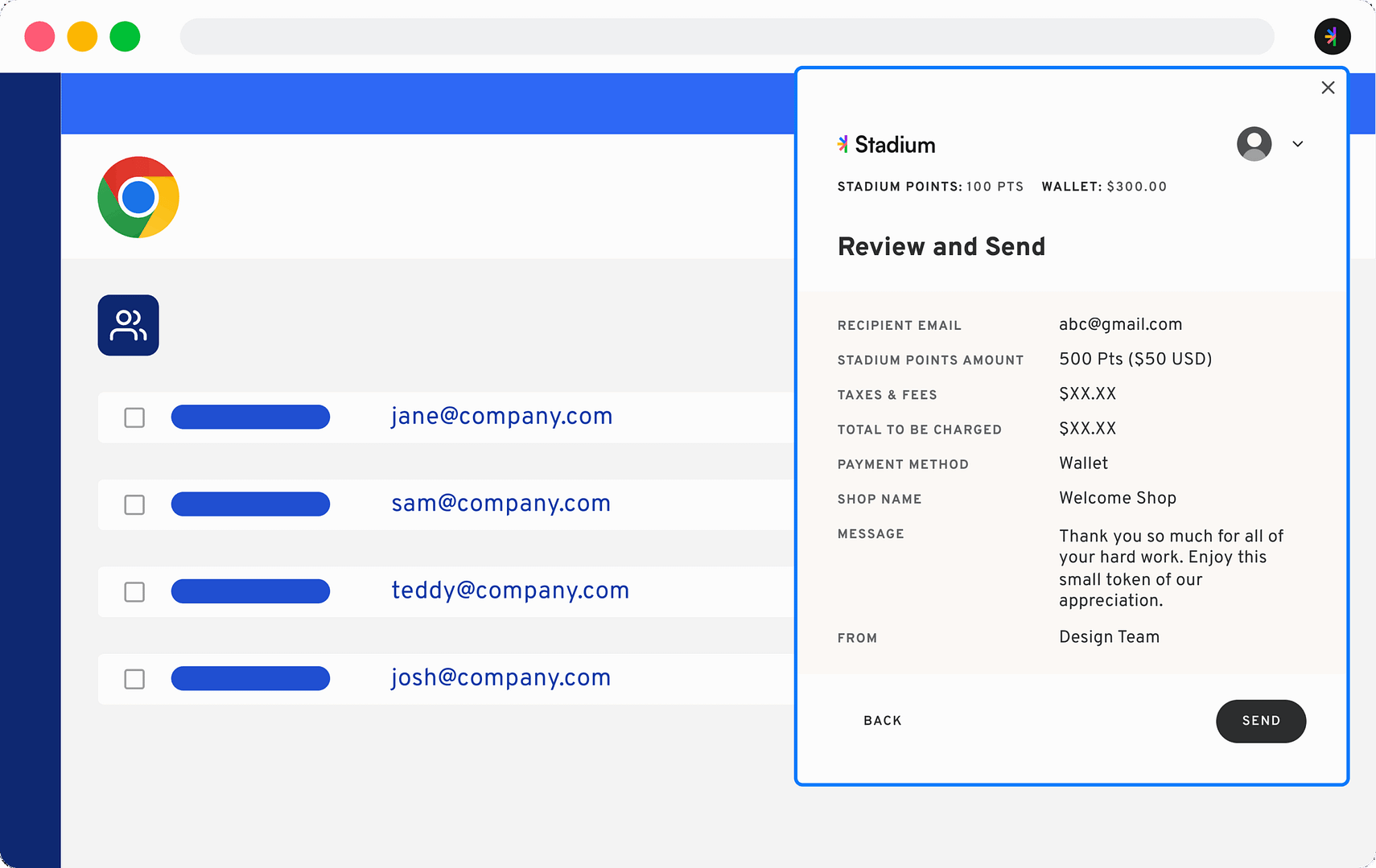Open the jane@company.com email link
Viewport: 1376px width, 868px height.
(501, 417)
